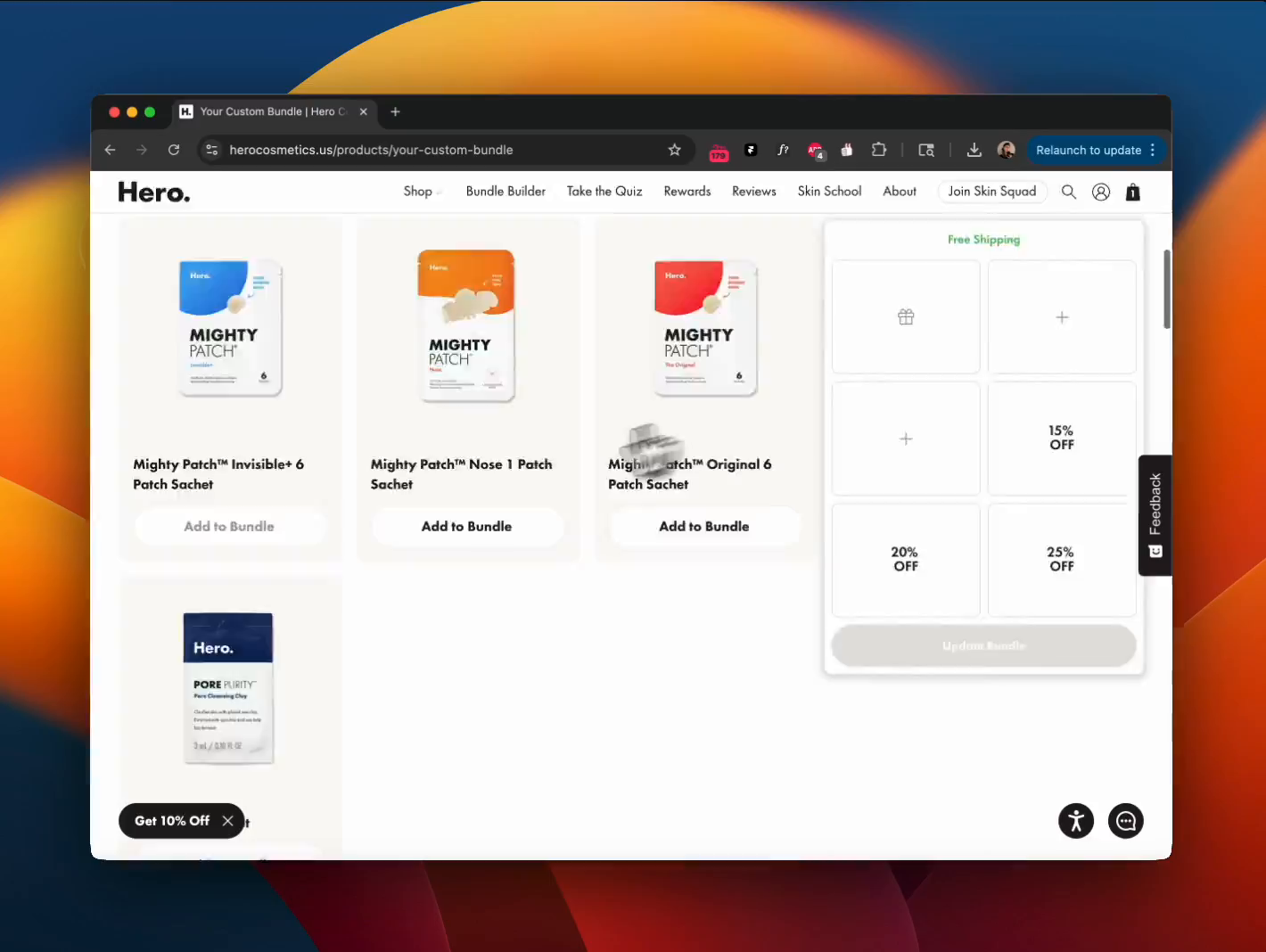Open the Bundle Builder menu item
The image size is (1266, 952).
(x=506, y=192)
